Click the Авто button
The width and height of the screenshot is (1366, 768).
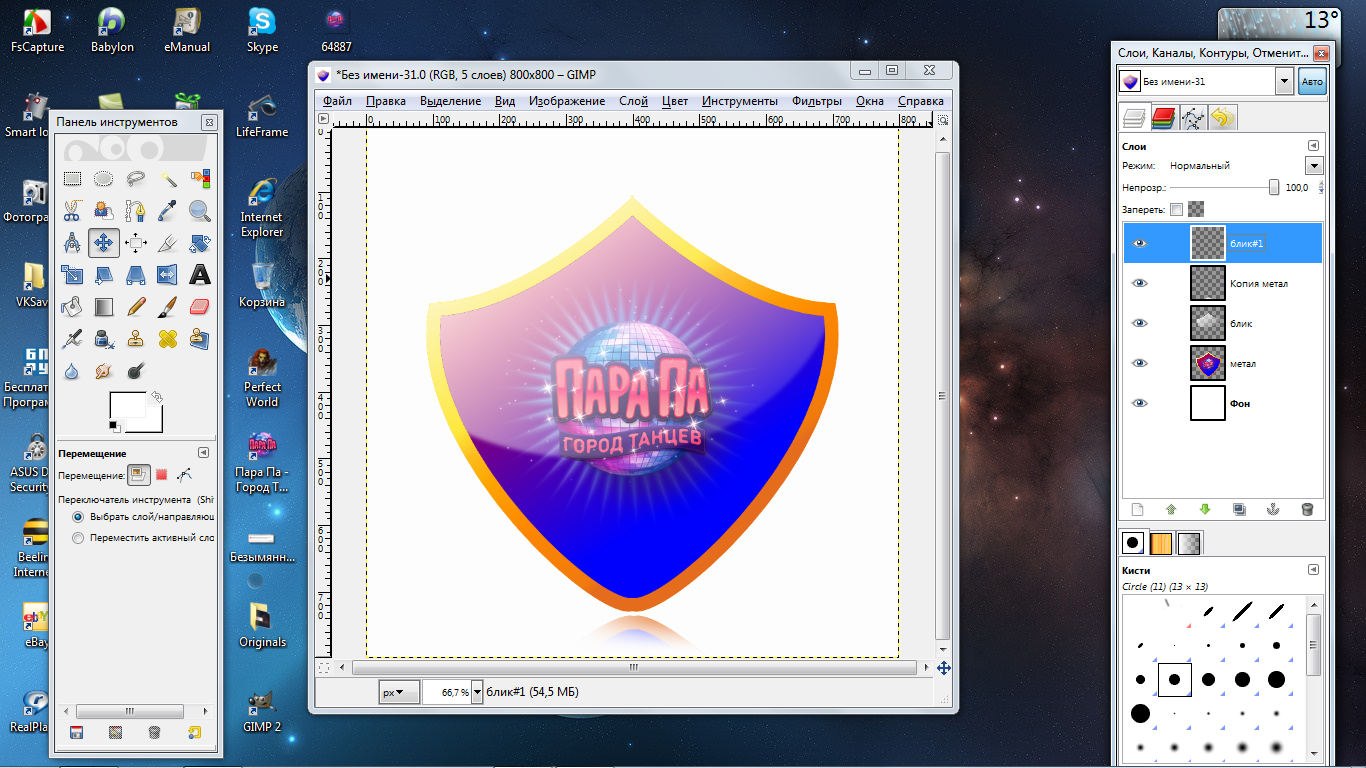click(1311, 82)
